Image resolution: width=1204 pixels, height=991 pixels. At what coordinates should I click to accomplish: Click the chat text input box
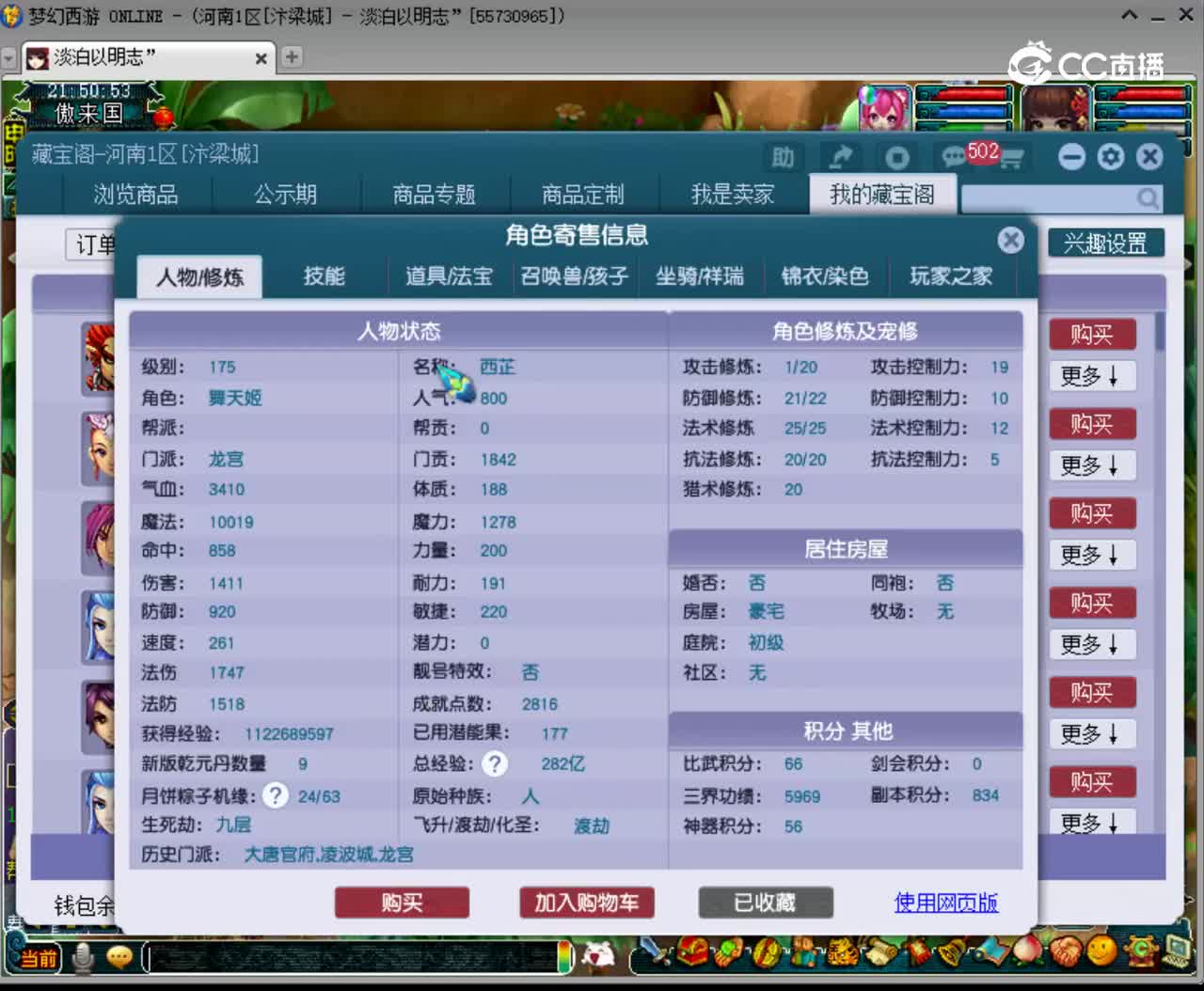point(351,958)
